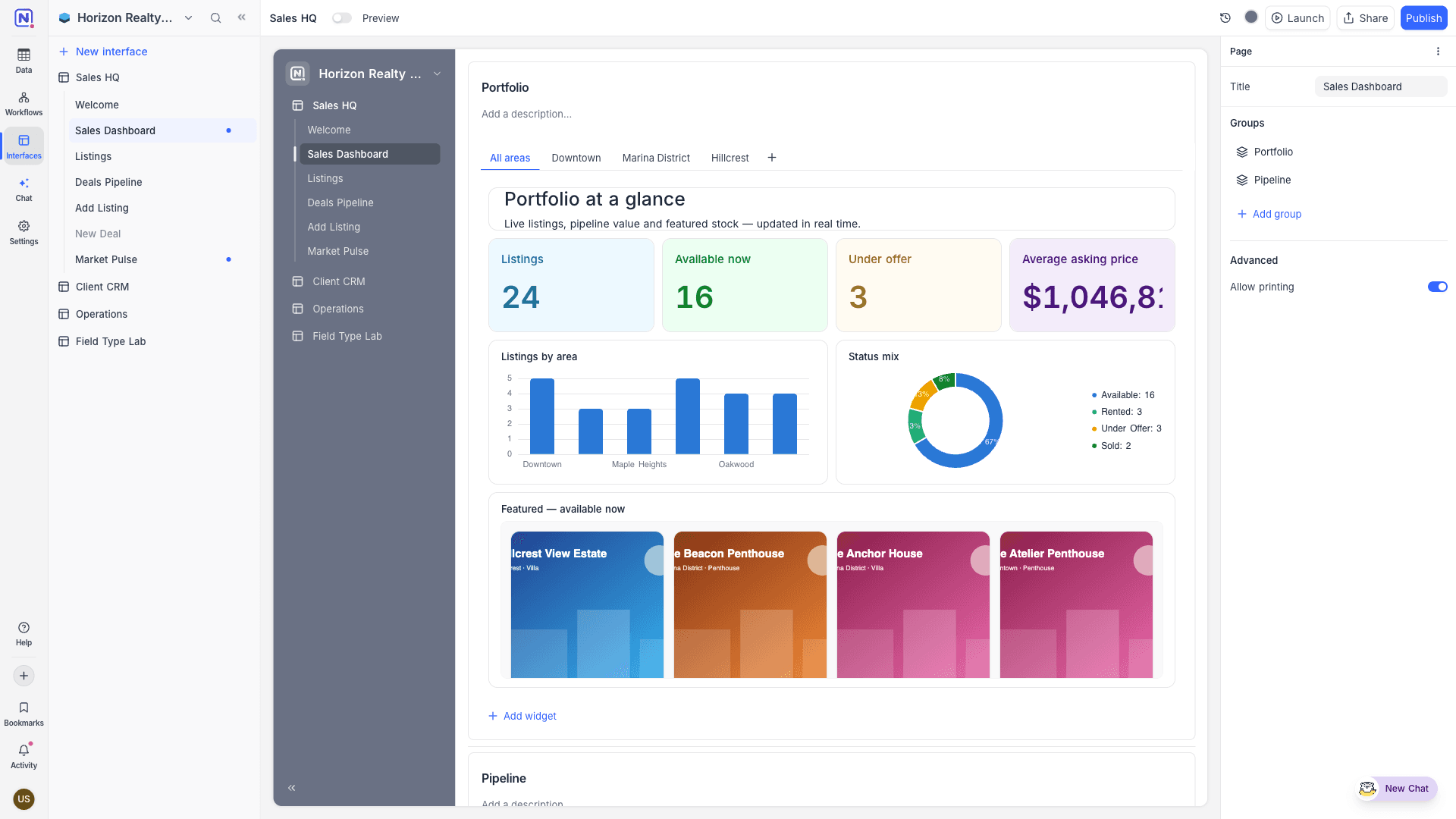
Task: Open the Activity bell notifications
Action: [x=24, y=757]
